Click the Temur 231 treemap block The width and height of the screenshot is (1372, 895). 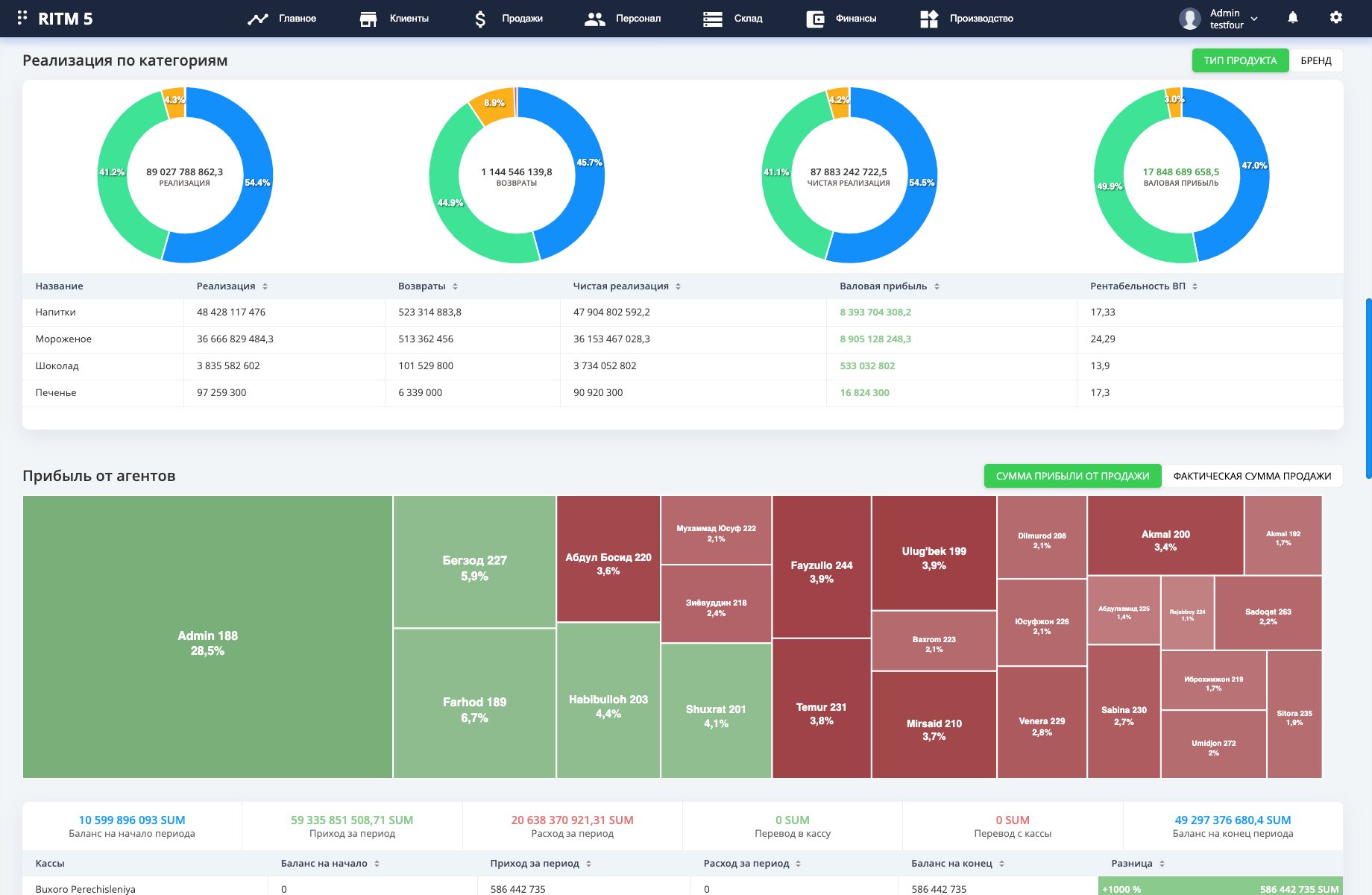tap(822, 709)
